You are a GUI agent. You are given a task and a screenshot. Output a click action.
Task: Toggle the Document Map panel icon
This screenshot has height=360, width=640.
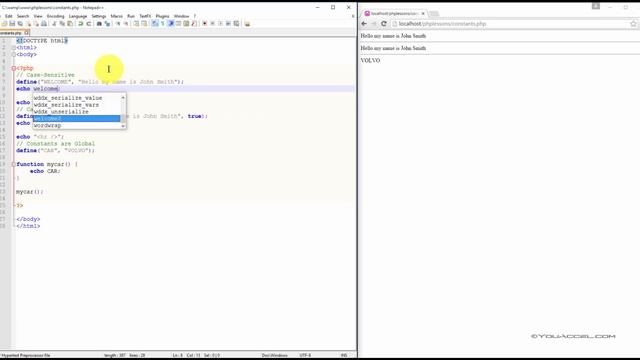pos(187,24)
